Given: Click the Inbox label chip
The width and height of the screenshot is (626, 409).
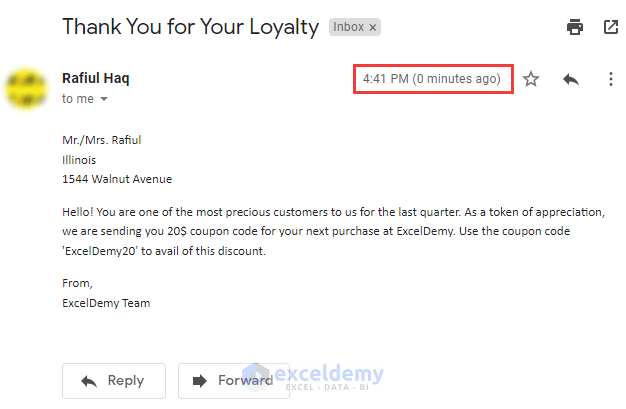Looking at the screenshot, I should point(348,28).
